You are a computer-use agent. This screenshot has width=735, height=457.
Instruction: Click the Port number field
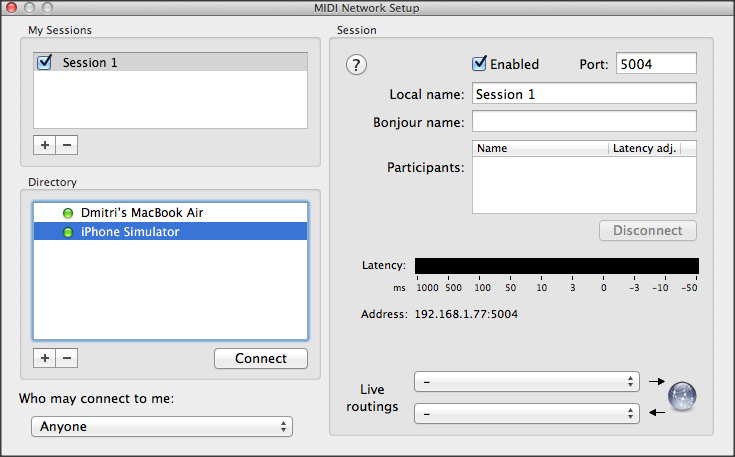pyautogui.click(x=655, y=64)
